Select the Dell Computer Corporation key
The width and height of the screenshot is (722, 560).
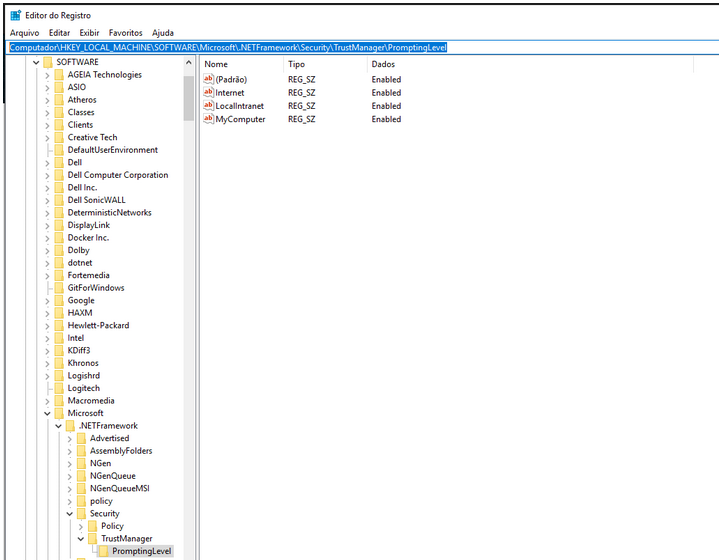(118, 175)
